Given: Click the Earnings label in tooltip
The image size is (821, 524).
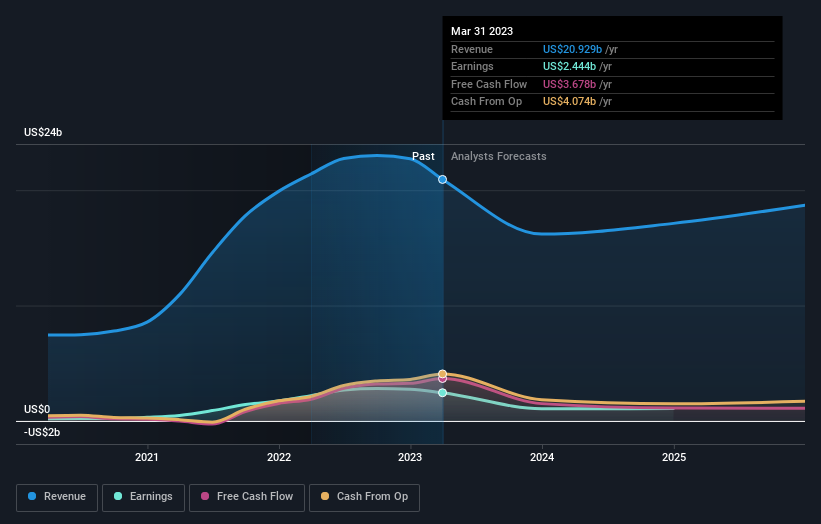Looking at the screenshot, I should (472, 66).
